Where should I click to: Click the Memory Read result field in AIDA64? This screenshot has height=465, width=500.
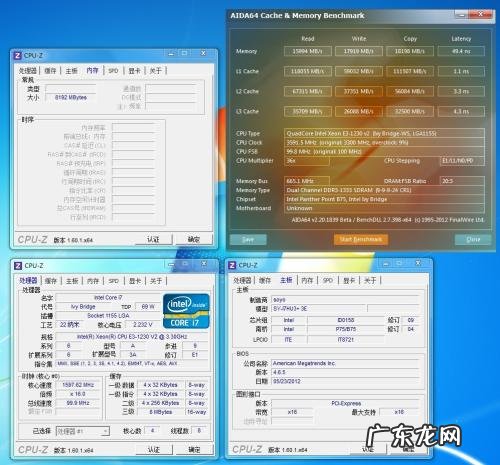coord(308,51)
